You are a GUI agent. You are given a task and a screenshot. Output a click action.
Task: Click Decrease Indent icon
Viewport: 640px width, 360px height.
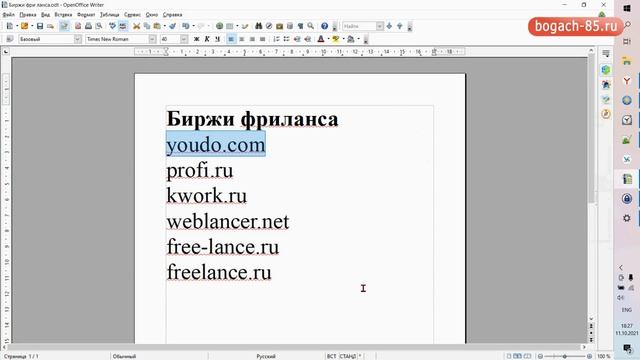(297, 39)
